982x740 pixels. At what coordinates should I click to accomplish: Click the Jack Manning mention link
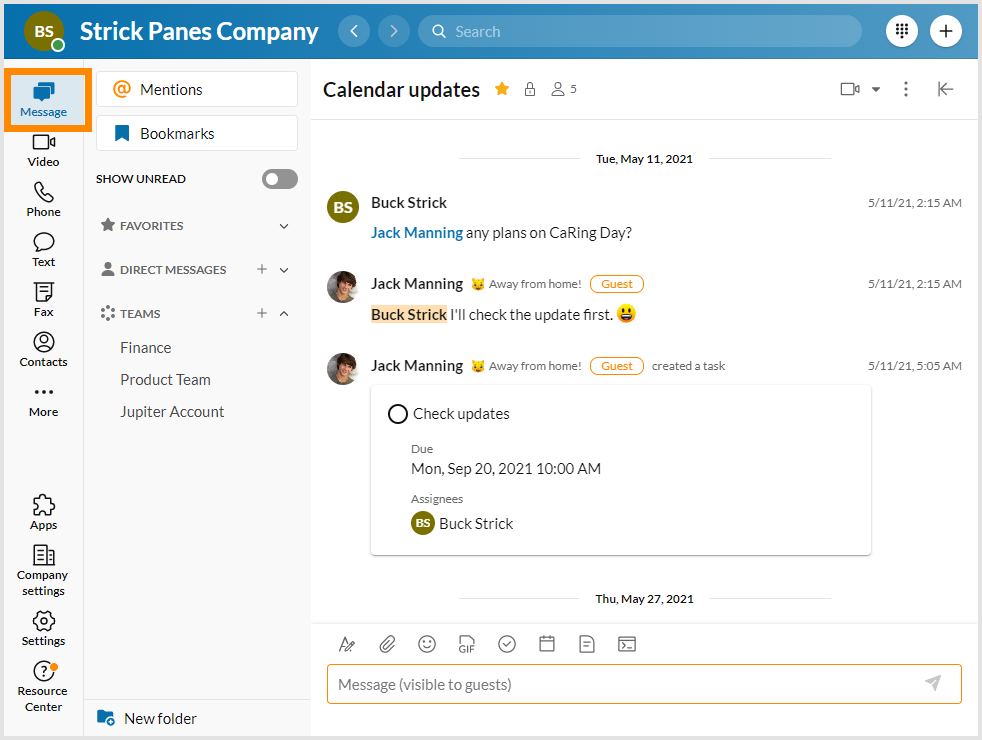tap(416, 232)
